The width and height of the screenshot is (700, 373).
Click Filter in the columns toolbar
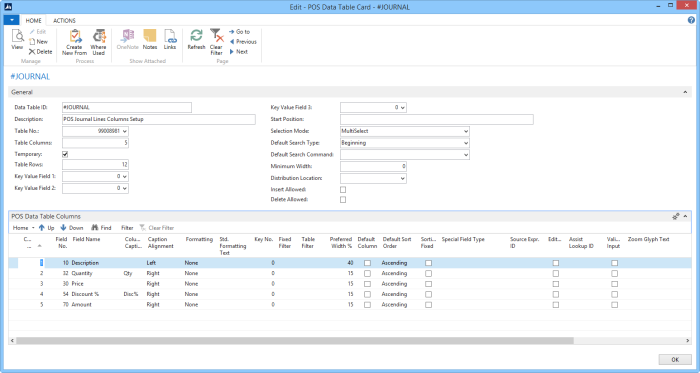tap(127, 228)
